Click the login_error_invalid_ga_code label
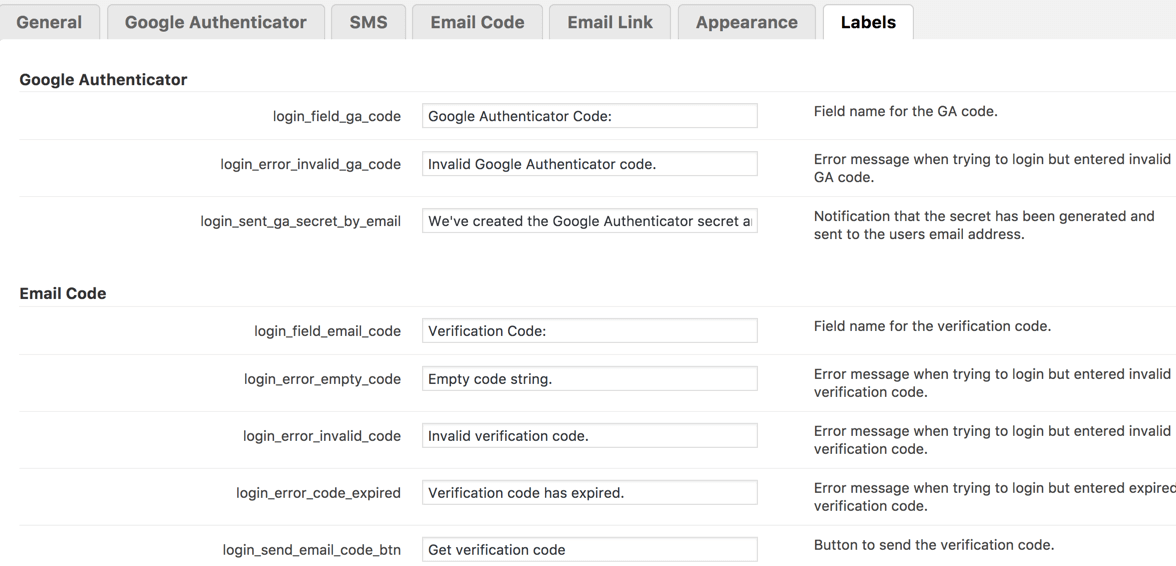Screen dimensions: 1176x566 (310, 164)
